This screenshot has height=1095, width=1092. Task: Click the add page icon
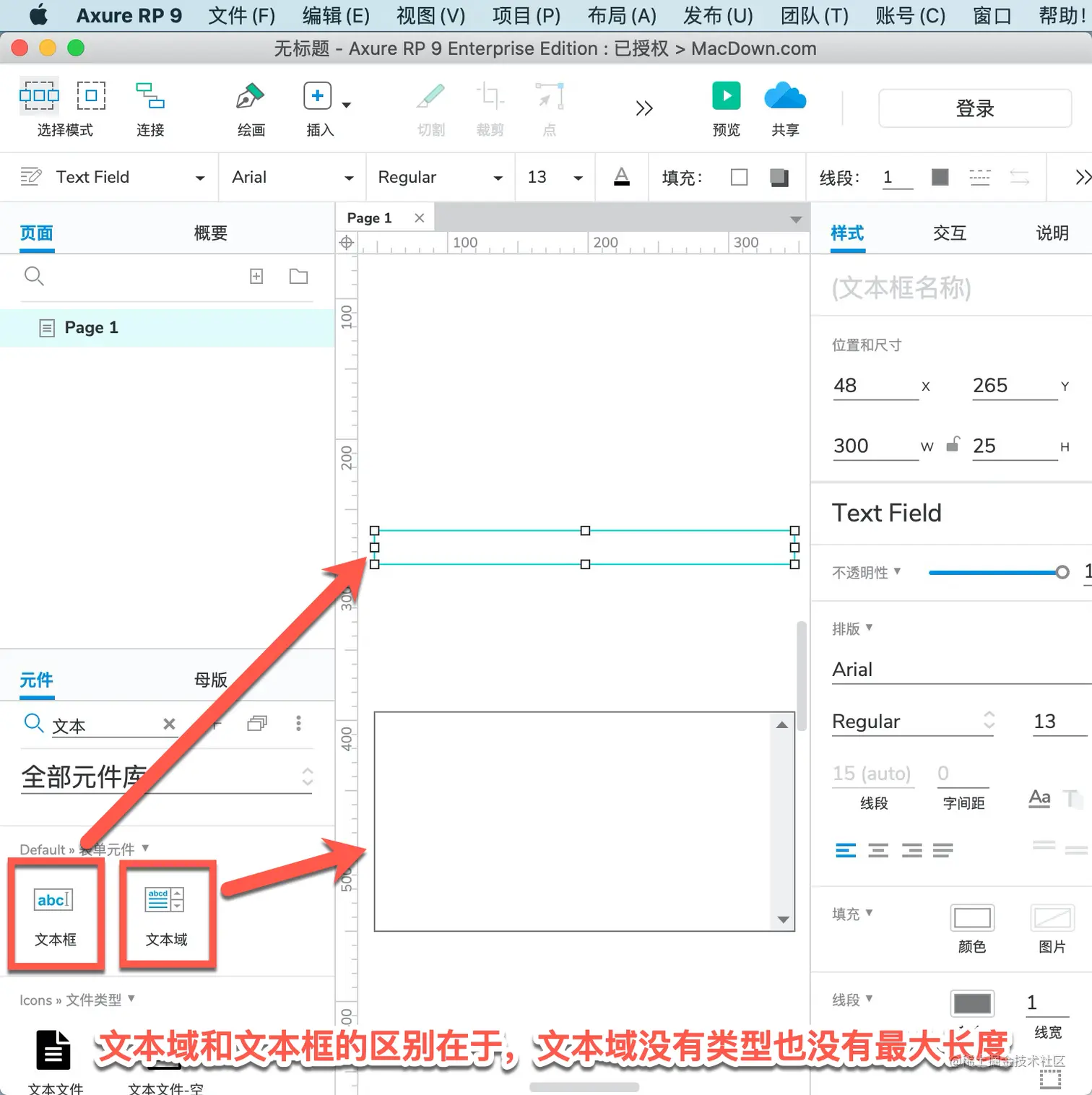[256, 276]
